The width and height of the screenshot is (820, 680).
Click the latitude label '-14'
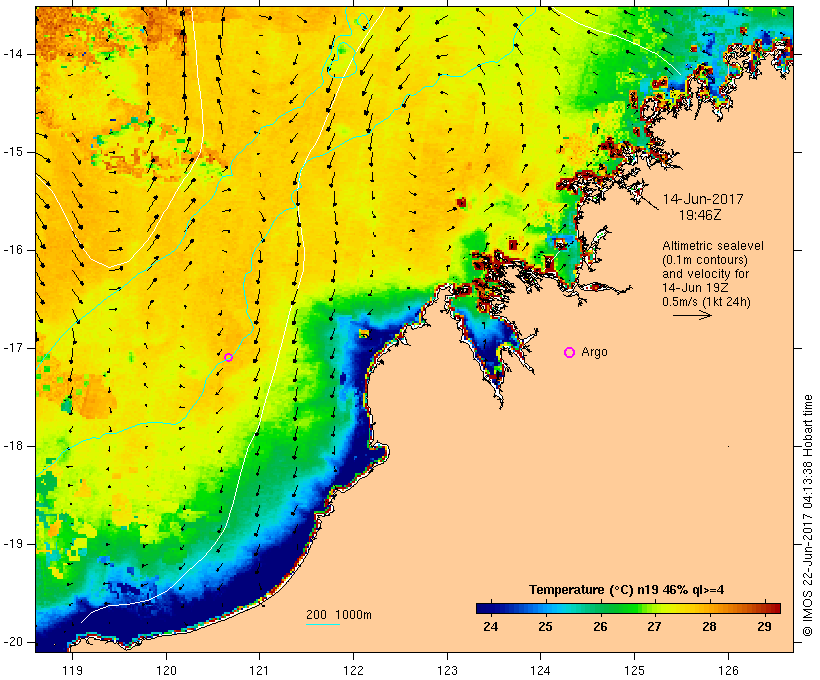[x=13, y=54]
